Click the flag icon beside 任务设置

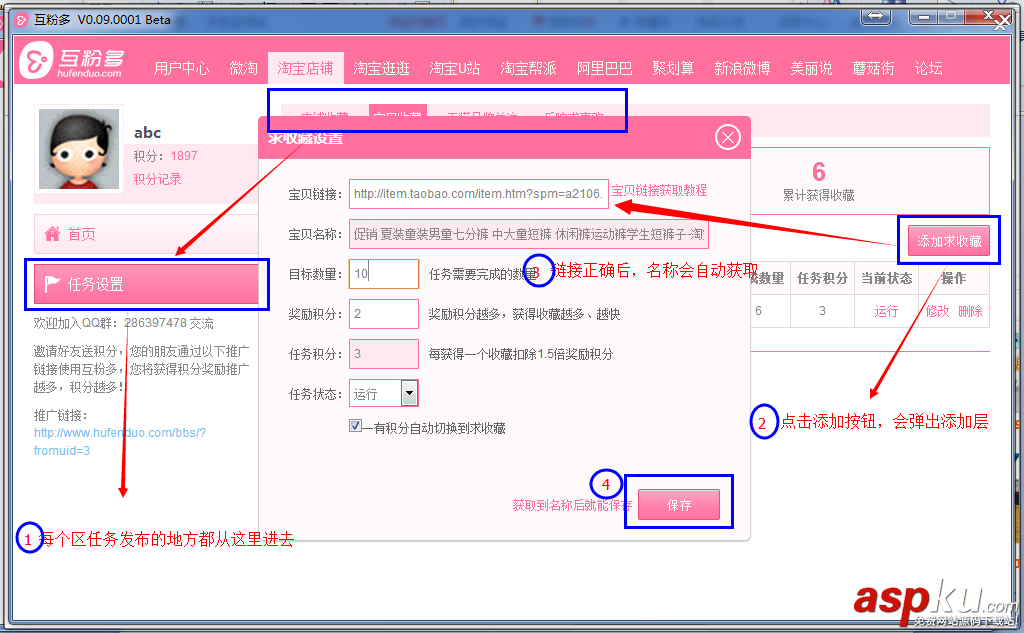click(x=50, y=284)
